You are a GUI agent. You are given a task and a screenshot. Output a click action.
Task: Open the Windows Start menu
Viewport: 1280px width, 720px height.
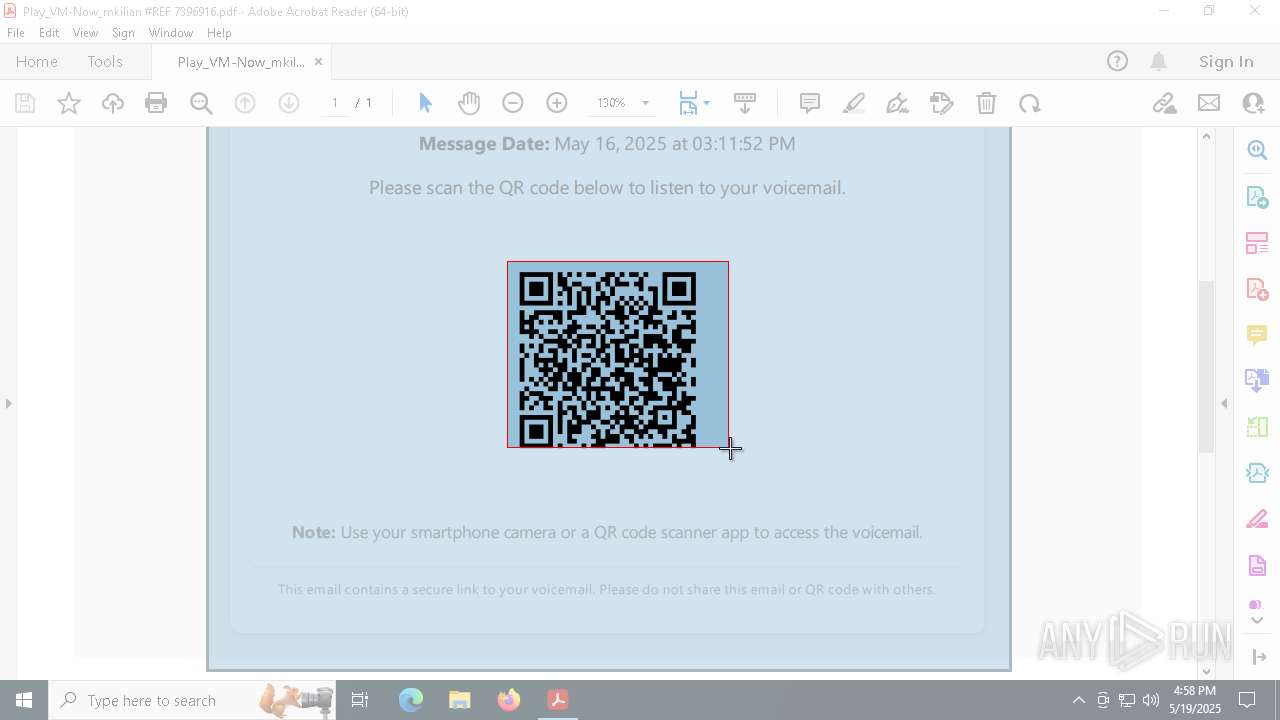coord(24,700)
